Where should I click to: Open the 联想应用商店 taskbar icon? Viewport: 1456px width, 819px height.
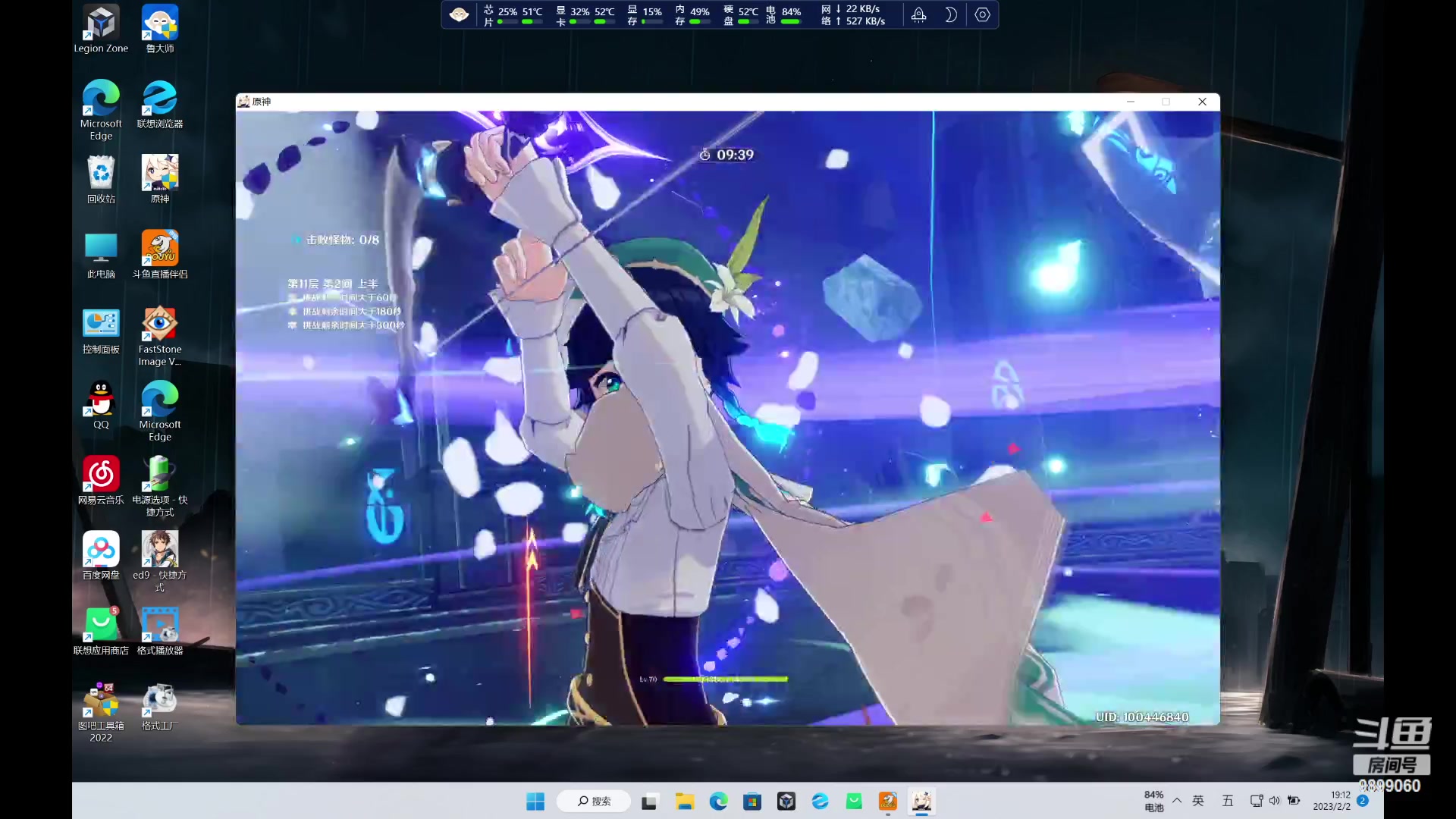coord(854,802)
